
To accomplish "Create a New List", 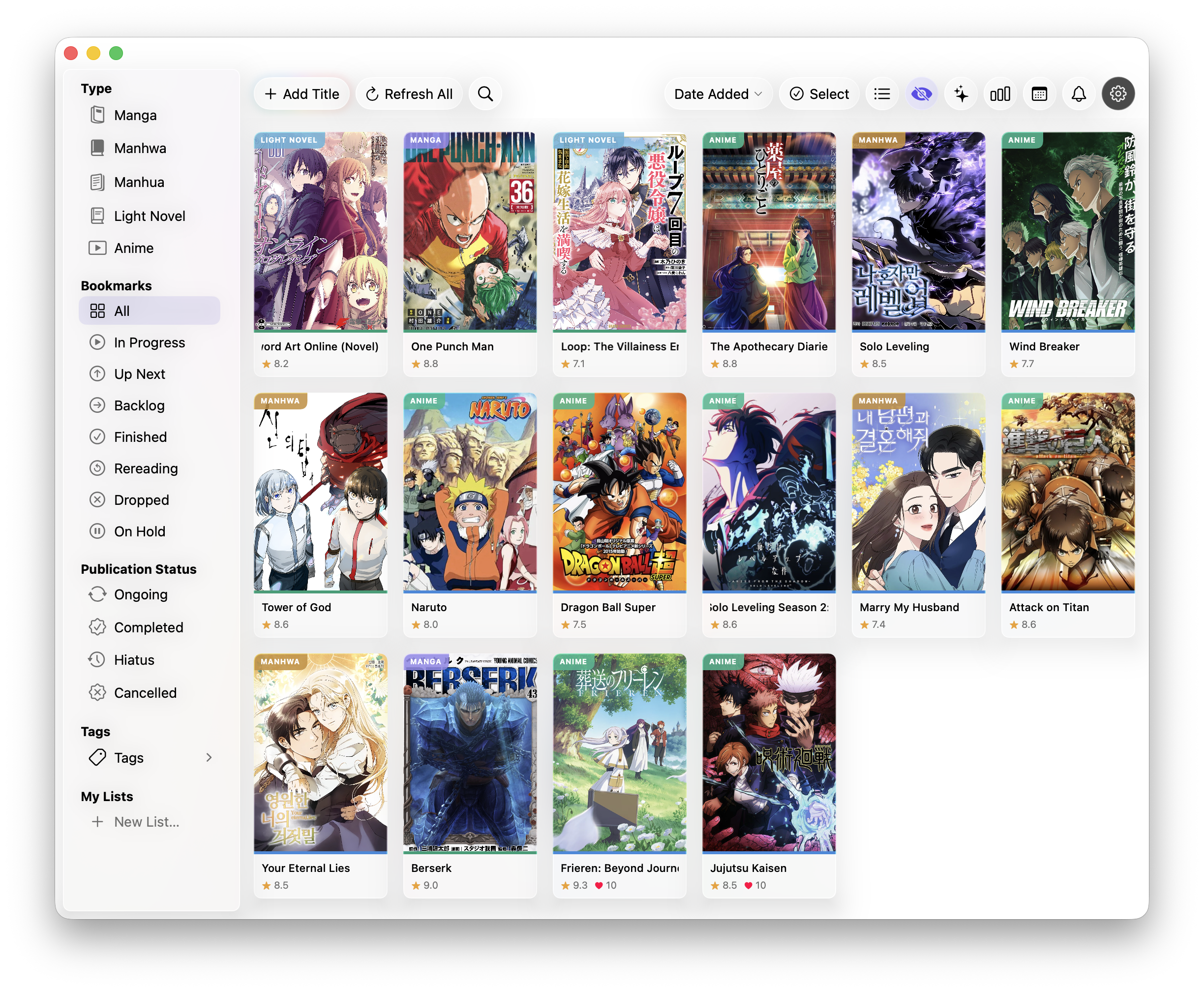I will coord(146,821).
